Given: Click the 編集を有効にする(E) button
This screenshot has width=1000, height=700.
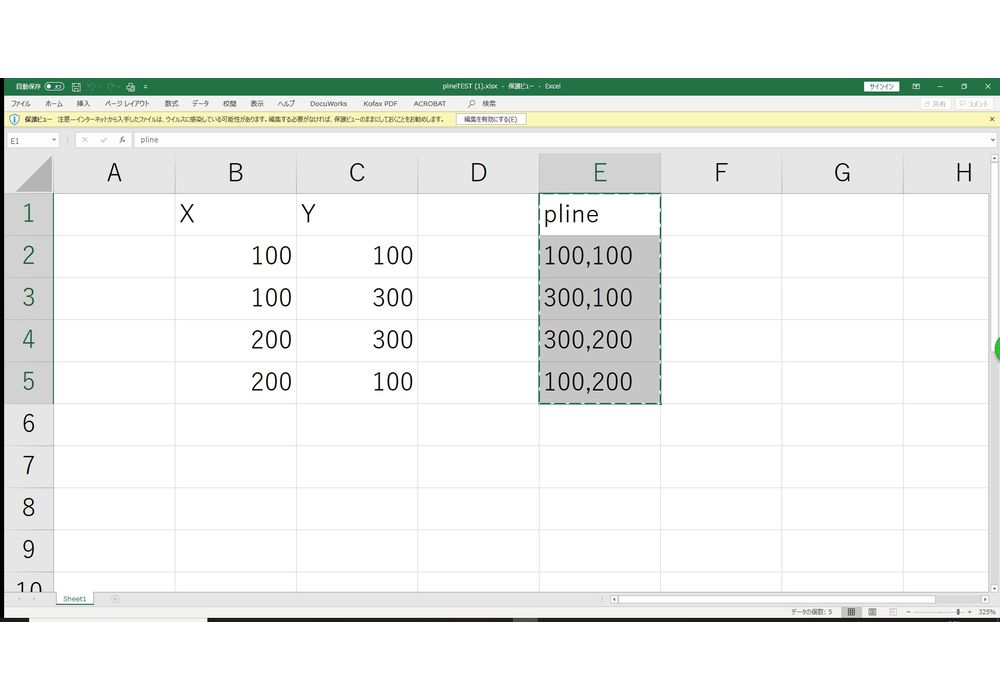Looking at the screenshot, I should [x=490, y=119].
